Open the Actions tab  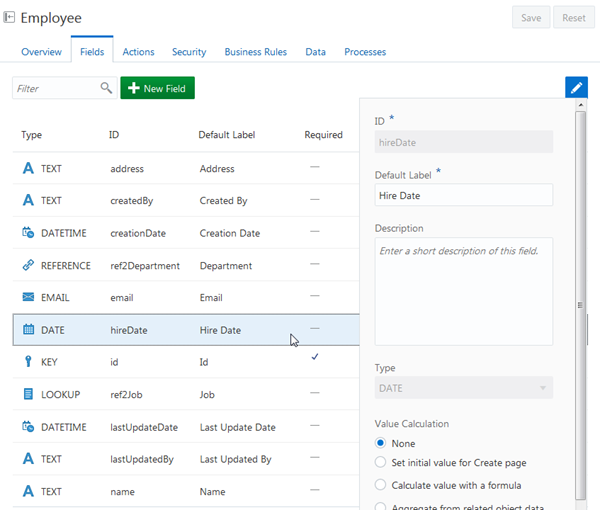pos(138,52)
